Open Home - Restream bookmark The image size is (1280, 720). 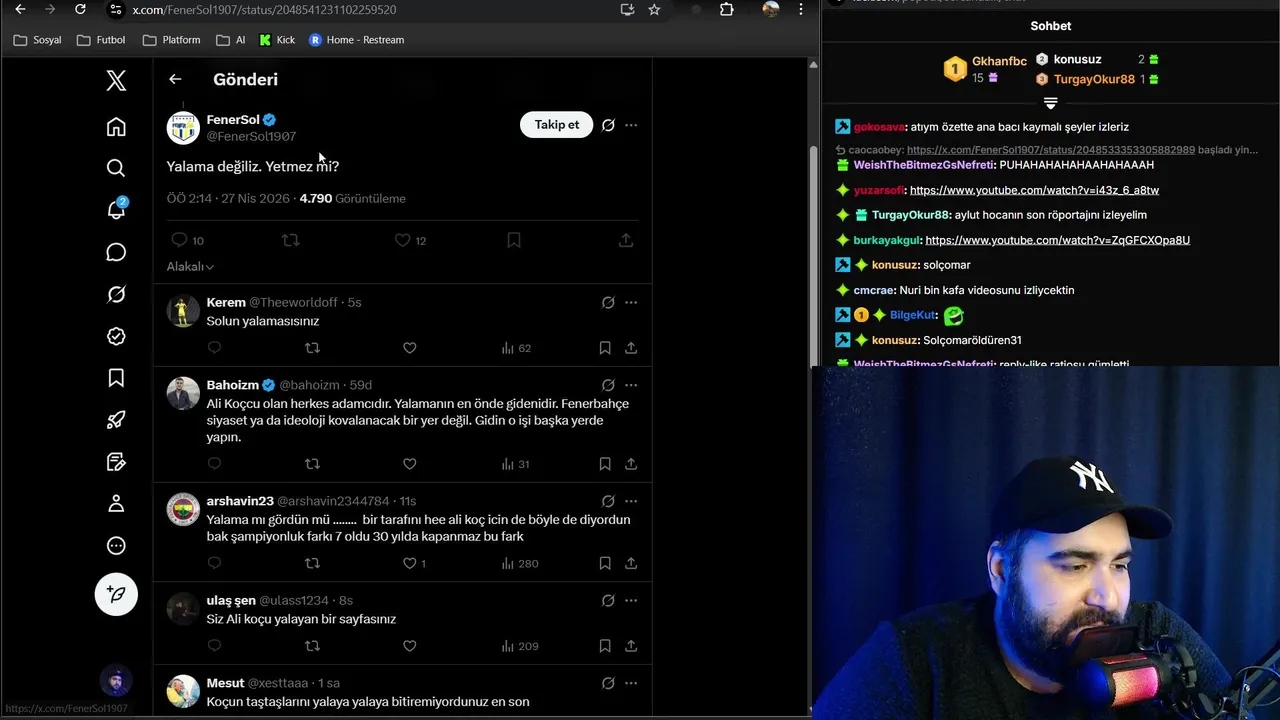pos(357,40)
